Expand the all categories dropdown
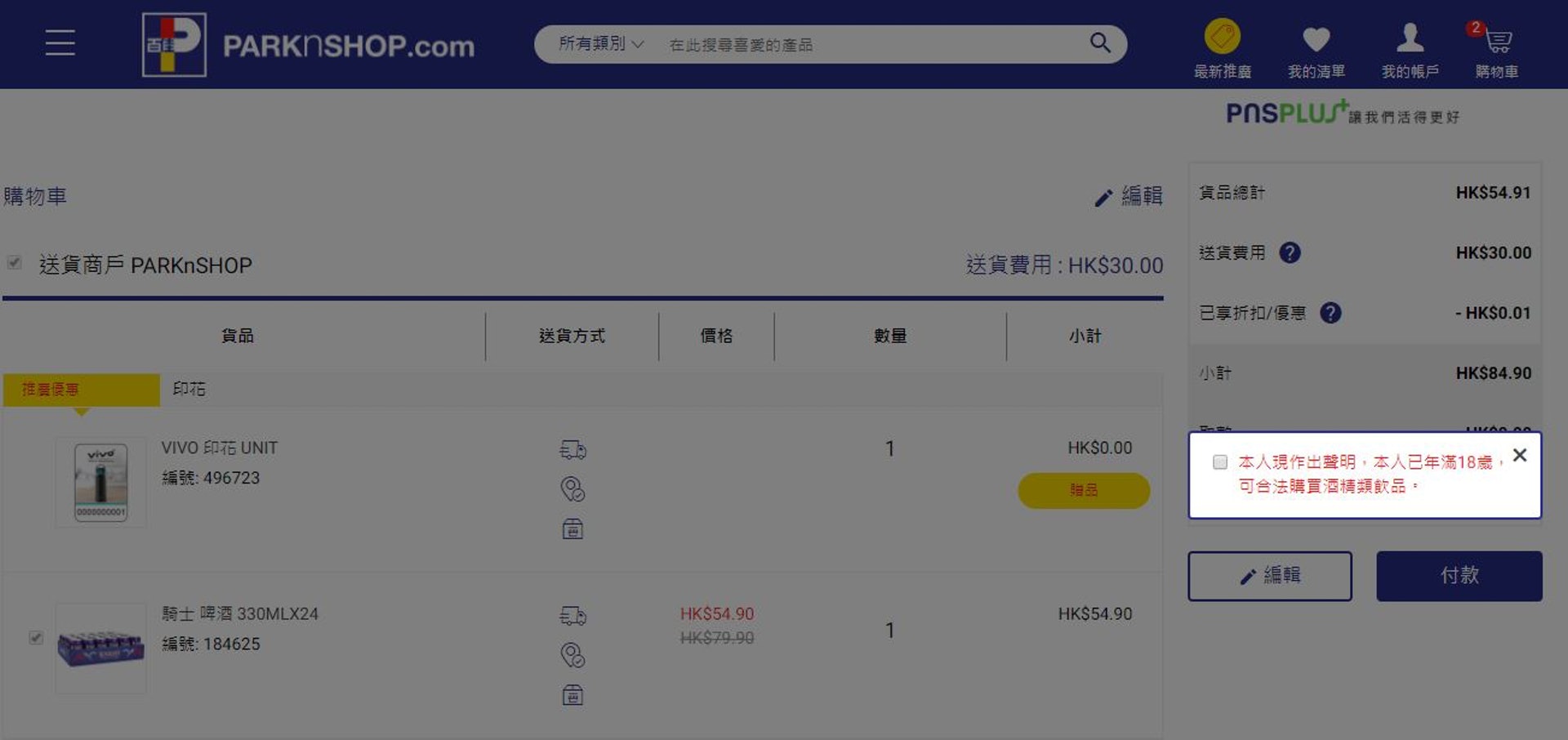This screenshot has width=1568, height=740. 600,44
